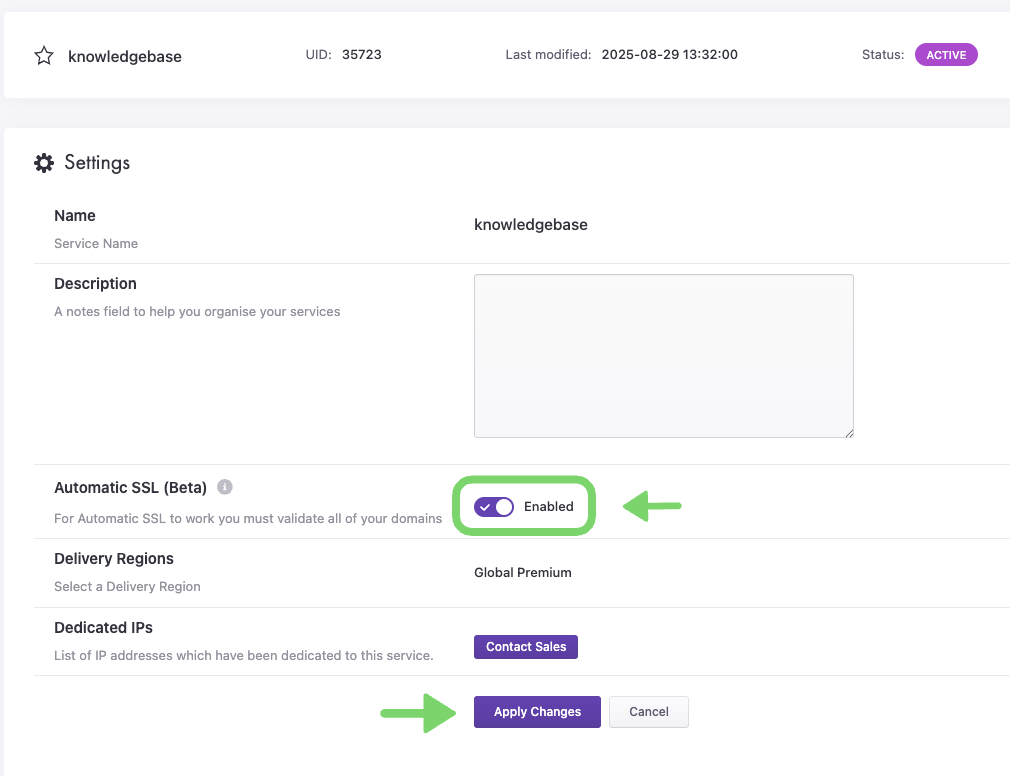Click the UID value 35723
The width and height of the screenshot is (1010, 776).
361,55
